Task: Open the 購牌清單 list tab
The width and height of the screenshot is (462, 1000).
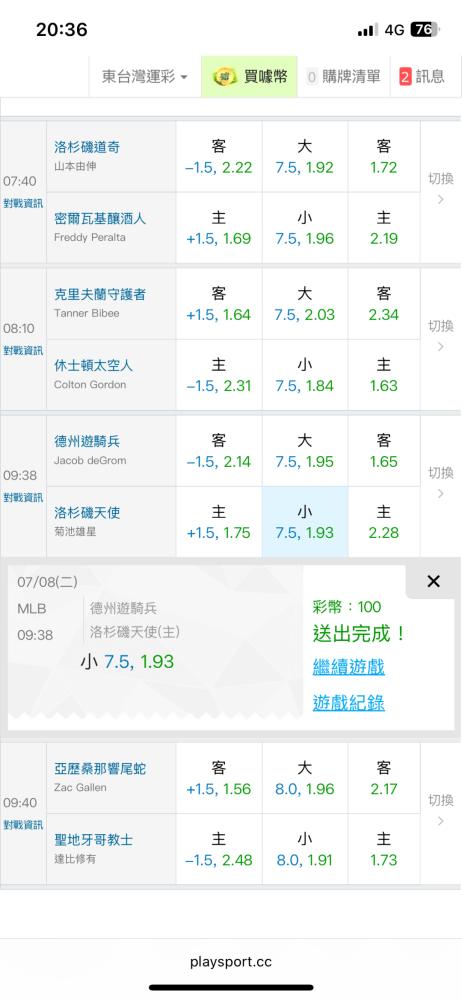Action: coord(343,77)
